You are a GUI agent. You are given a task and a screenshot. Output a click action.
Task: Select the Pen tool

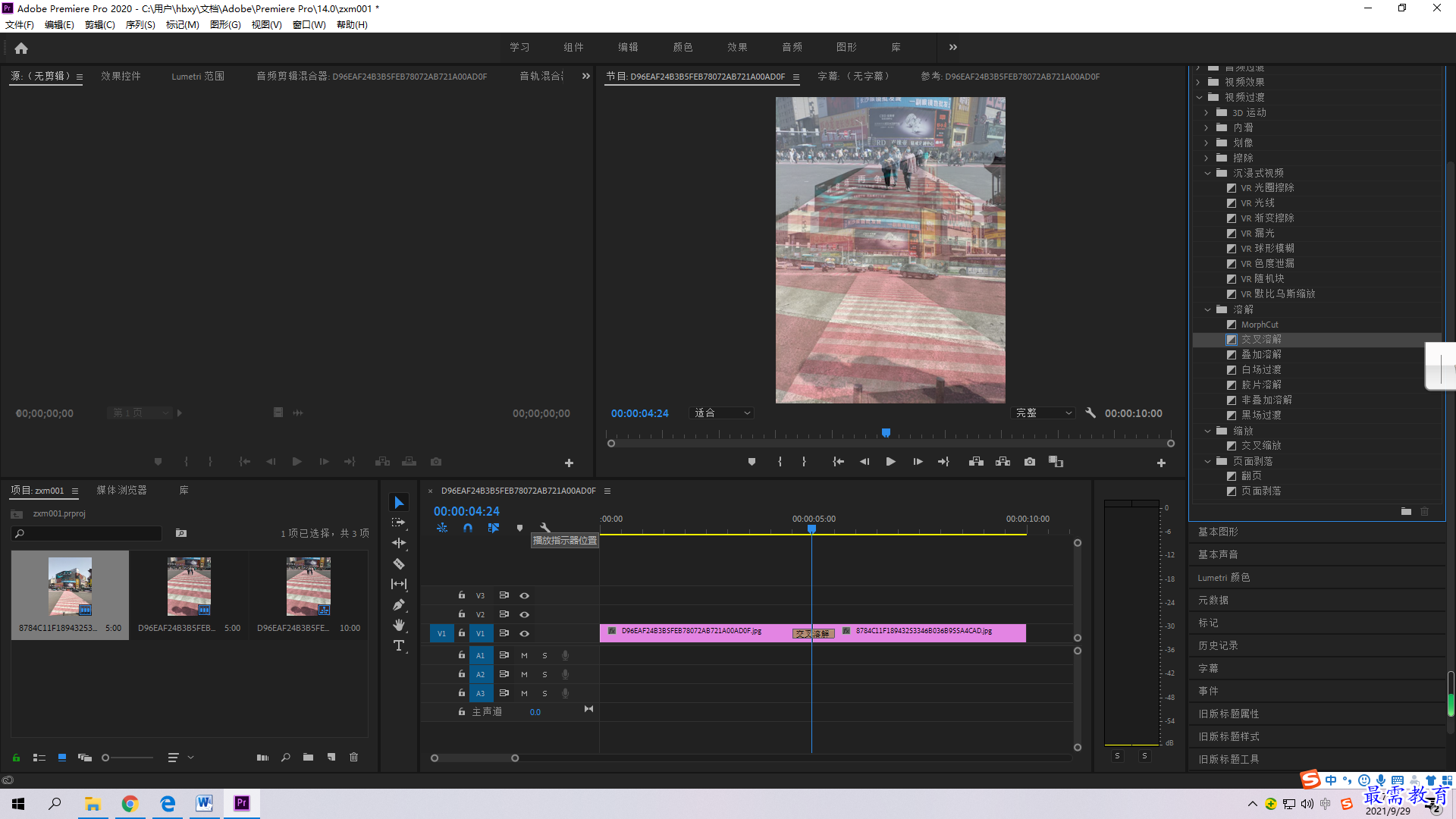click(399, 605)
